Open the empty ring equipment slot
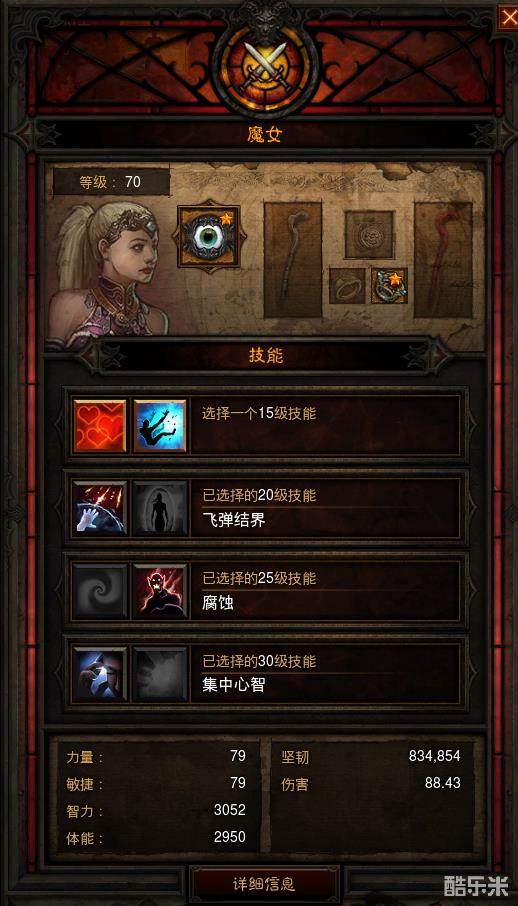The width and height of the screenshot is (518, 906). (347, 285)
